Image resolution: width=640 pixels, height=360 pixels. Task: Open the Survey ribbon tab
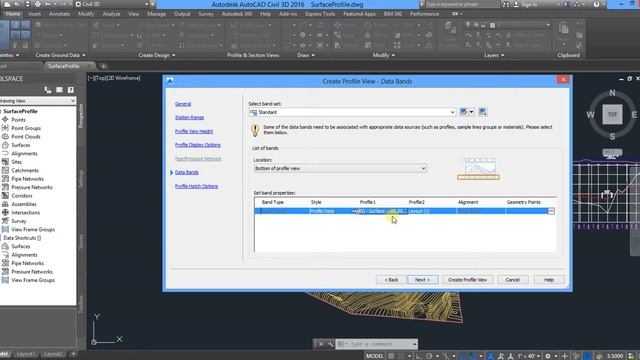coord(206,14)
